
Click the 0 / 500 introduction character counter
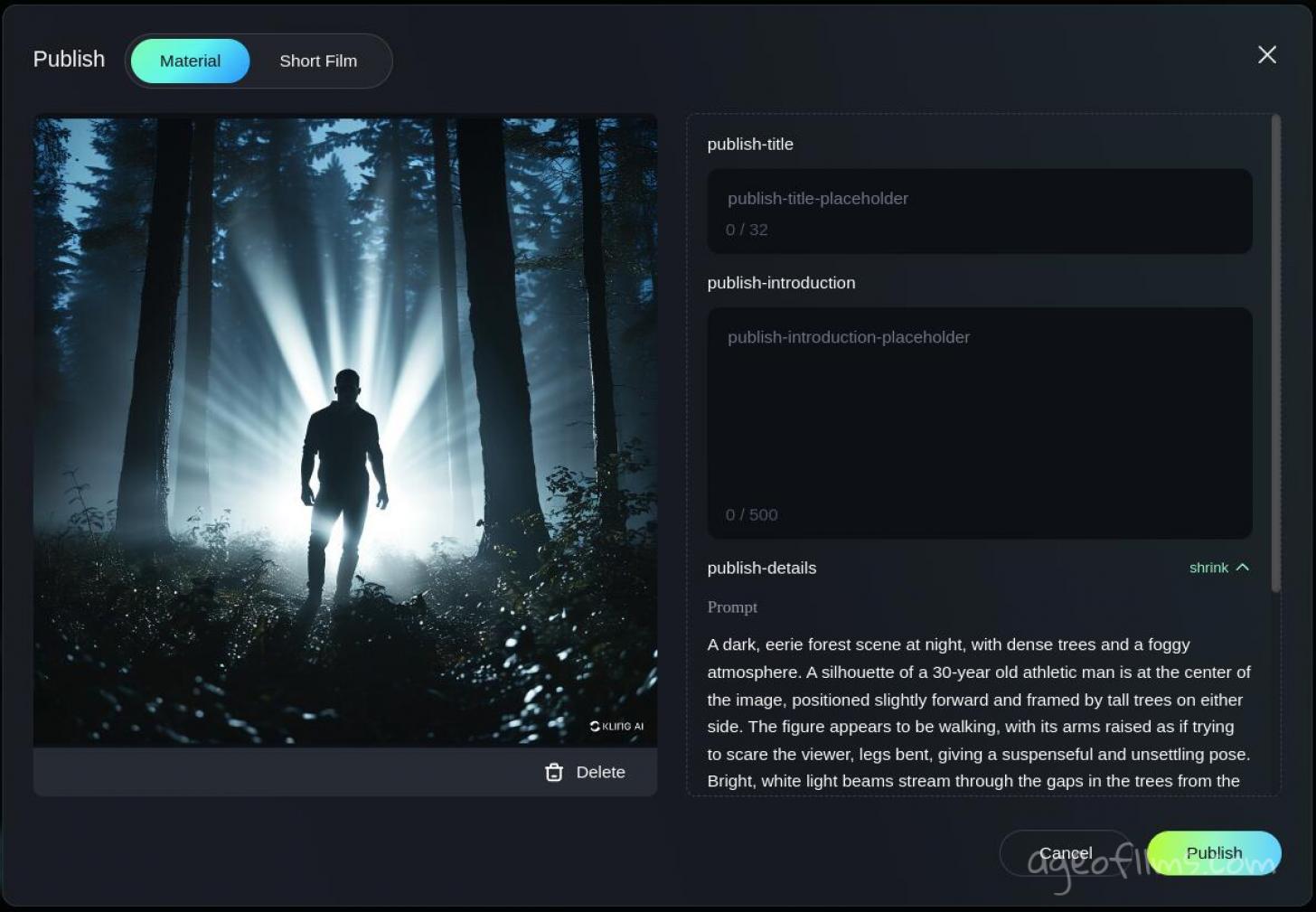click(751, 514)
